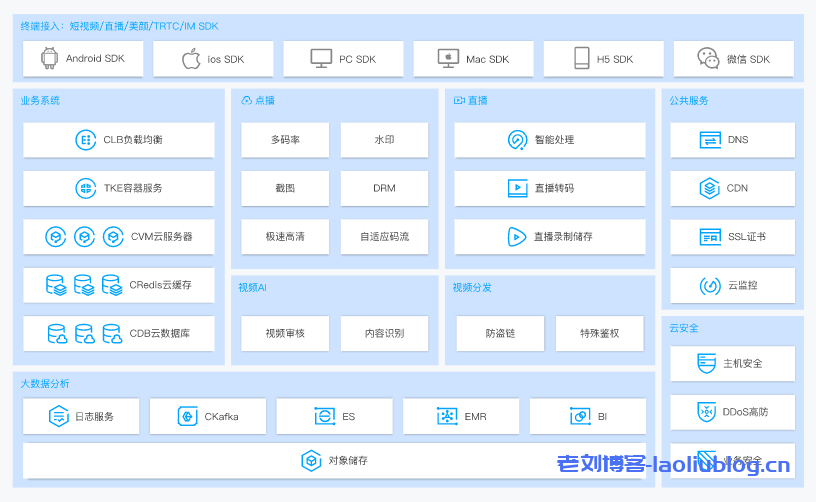Image resolution: width=816 pixels, height=502 pixels.
Task: Click the Android robot icon
Action: [49, 59]
